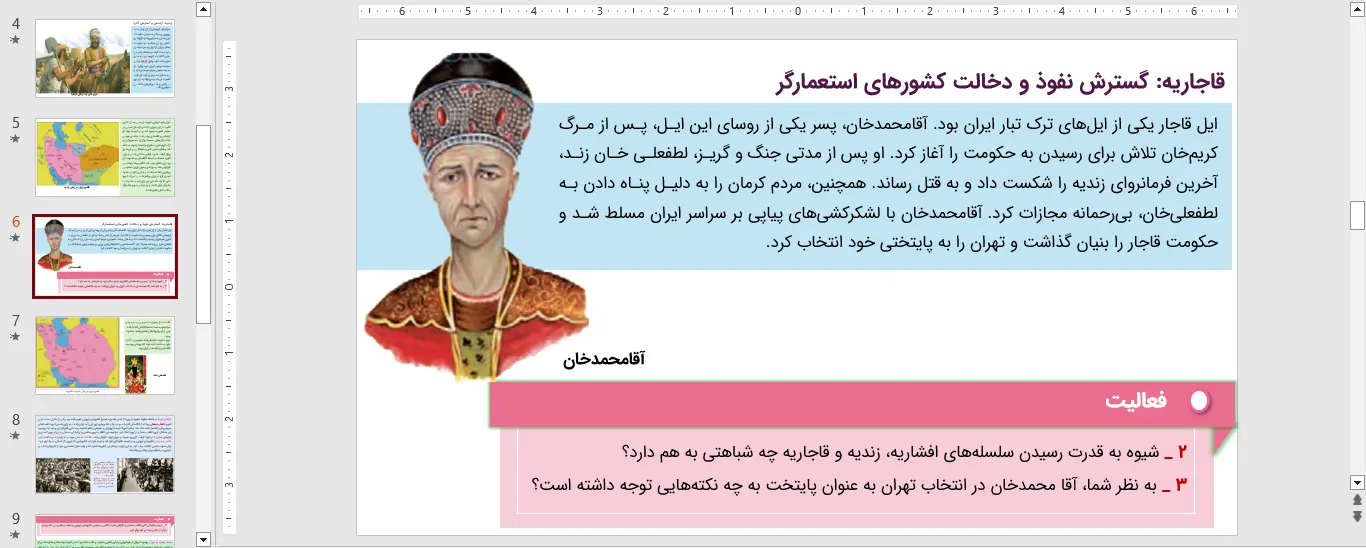Click question 2 text about افشاریه
Screen dimensions: 1366x548
(x=904, y=452)
